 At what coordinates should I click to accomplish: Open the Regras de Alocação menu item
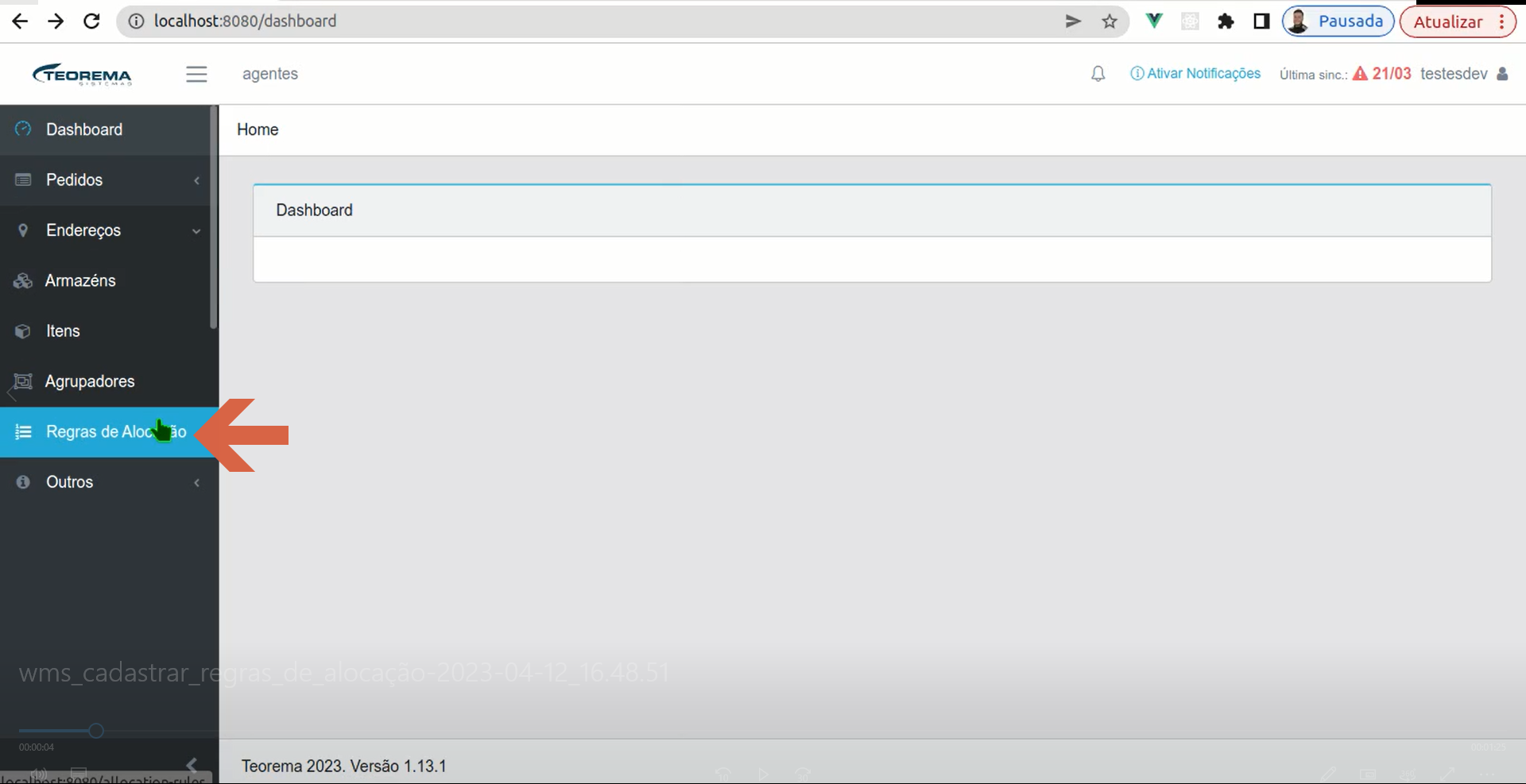click(109, 432)
